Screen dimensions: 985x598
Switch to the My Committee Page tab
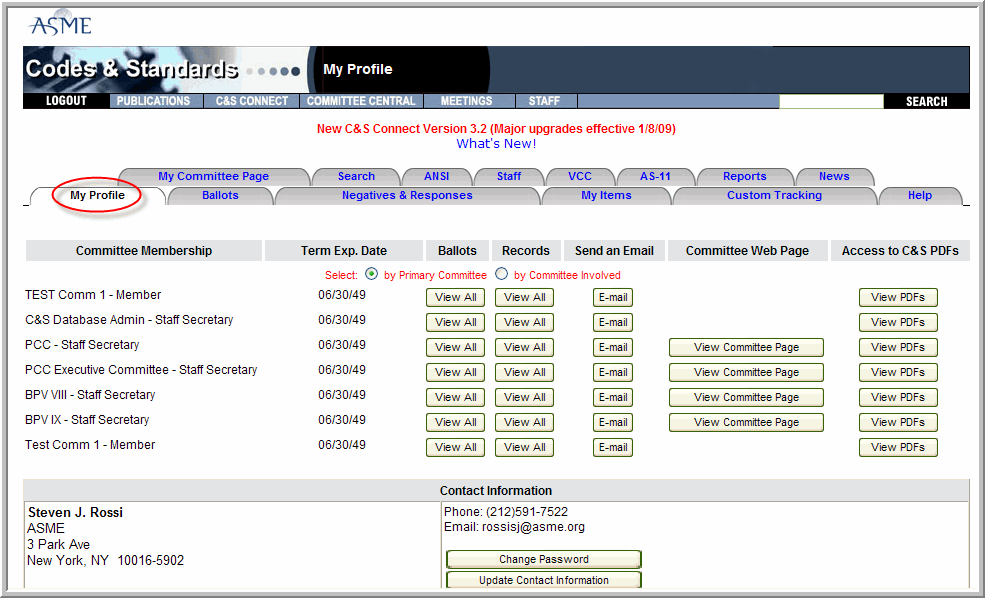(214, 177)
